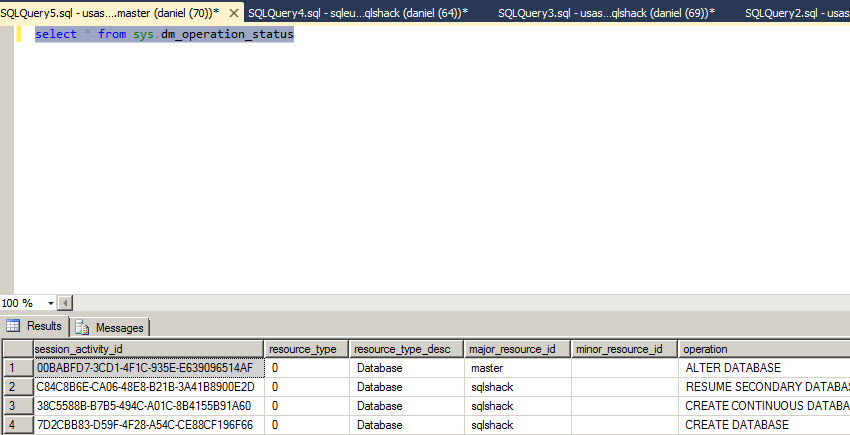Select the operation column header
Screen dimensions: 850x435
(x=764, y=349)
